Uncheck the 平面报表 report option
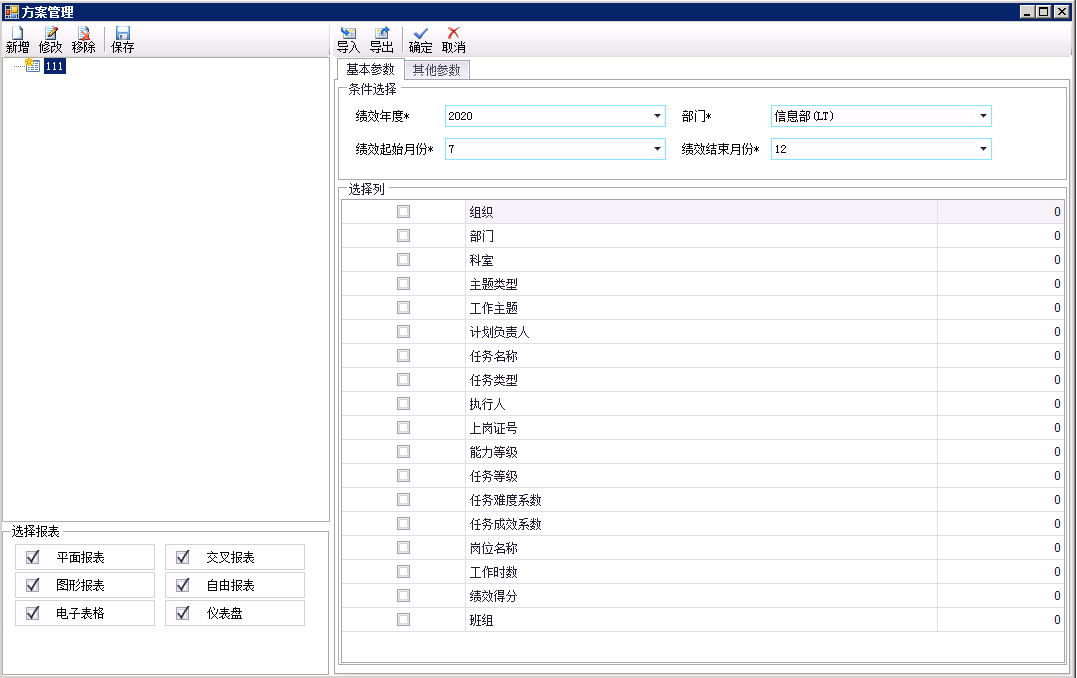The width and height of the screenshot is (1077, 678). click(33, 557)
